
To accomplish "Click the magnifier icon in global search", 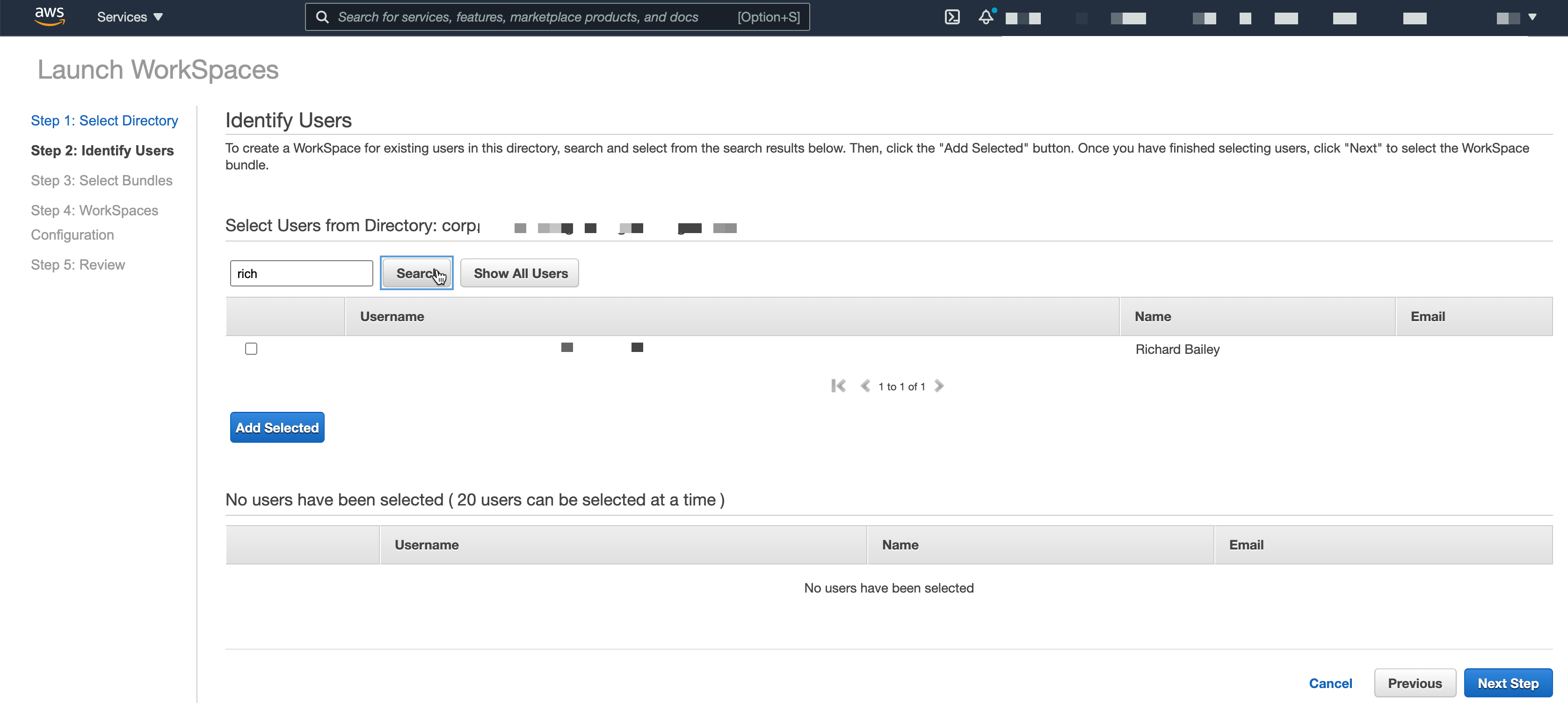I will click(x=323, y=17).
